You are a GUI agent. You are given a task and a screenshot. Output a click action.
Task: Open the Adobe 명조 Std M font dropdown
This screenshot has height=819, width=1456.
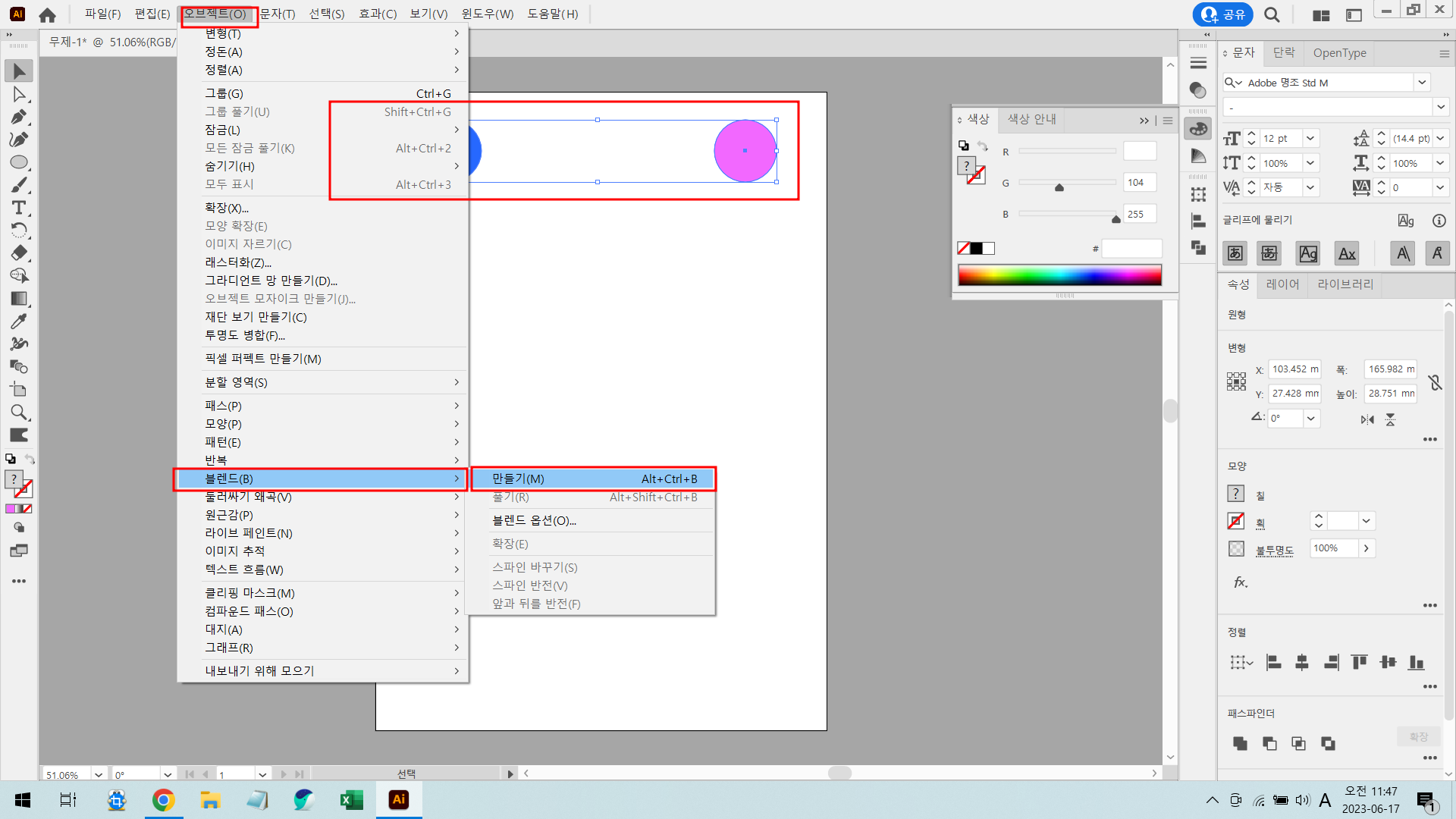pos(1422,83)
